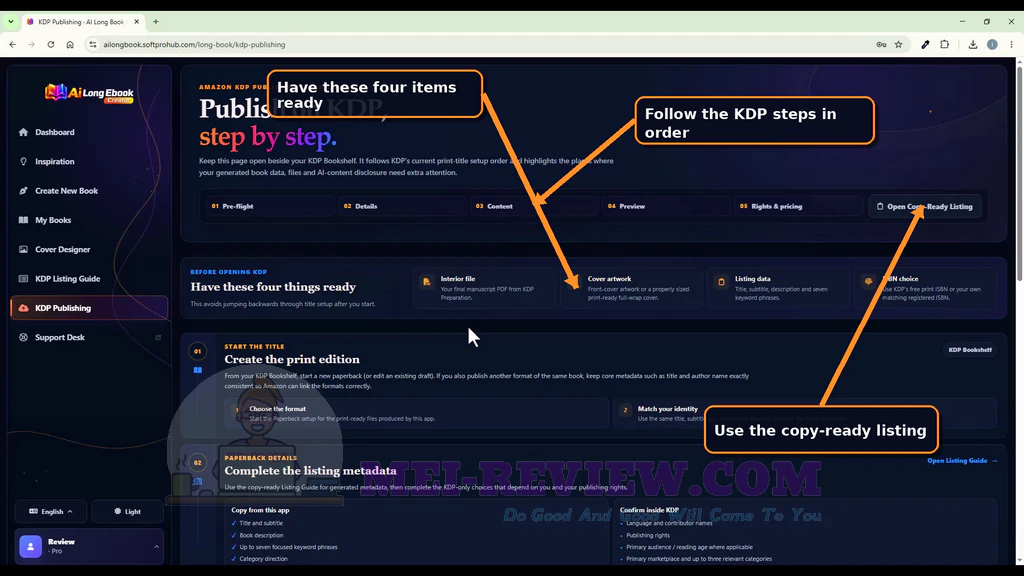The height and width of the screenshot is (576, 1024).
Task: Expand the Review Pro account menu
Action: [x=89, y=547]
